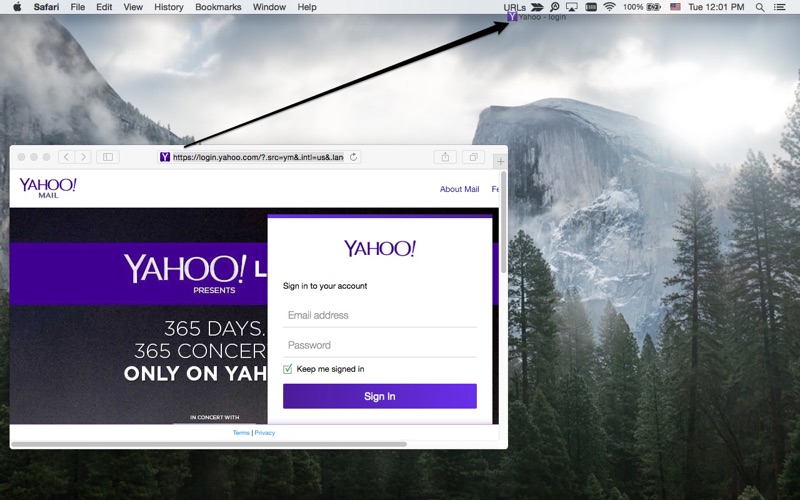Click the horizontal page scrollbar
The image size is (800, 500).
pos(209,444)
